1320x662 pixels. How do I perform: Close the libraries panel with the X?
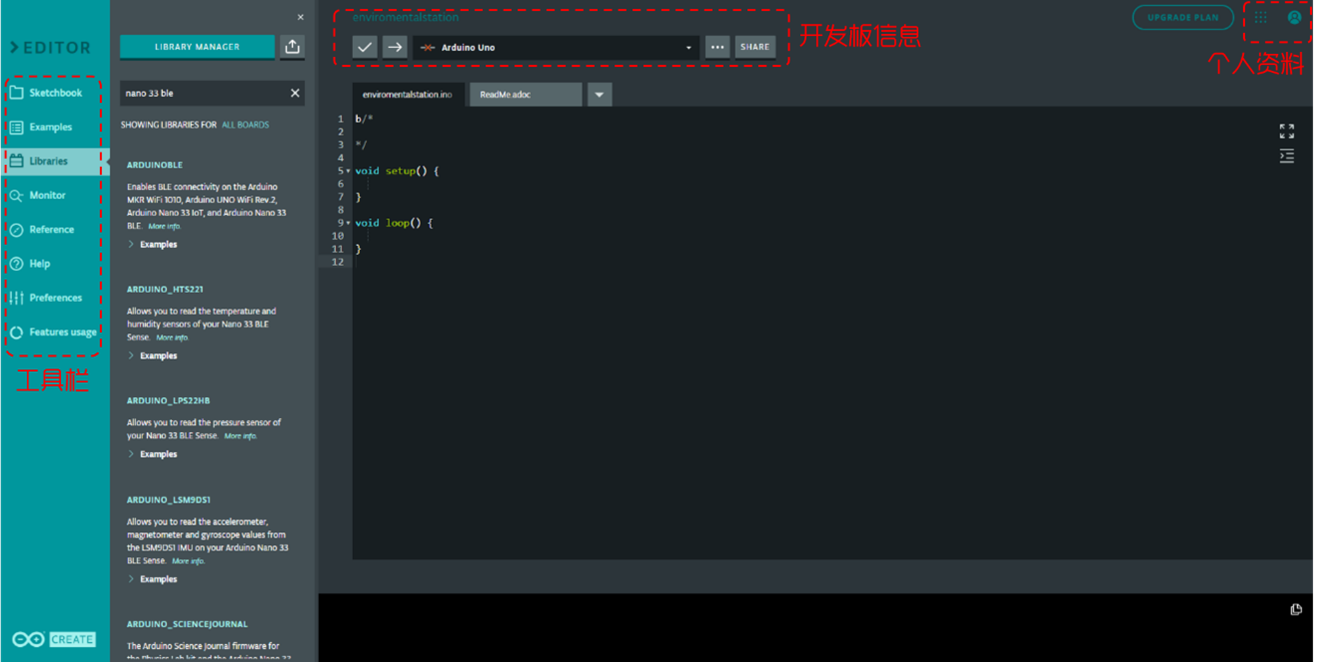300,17
